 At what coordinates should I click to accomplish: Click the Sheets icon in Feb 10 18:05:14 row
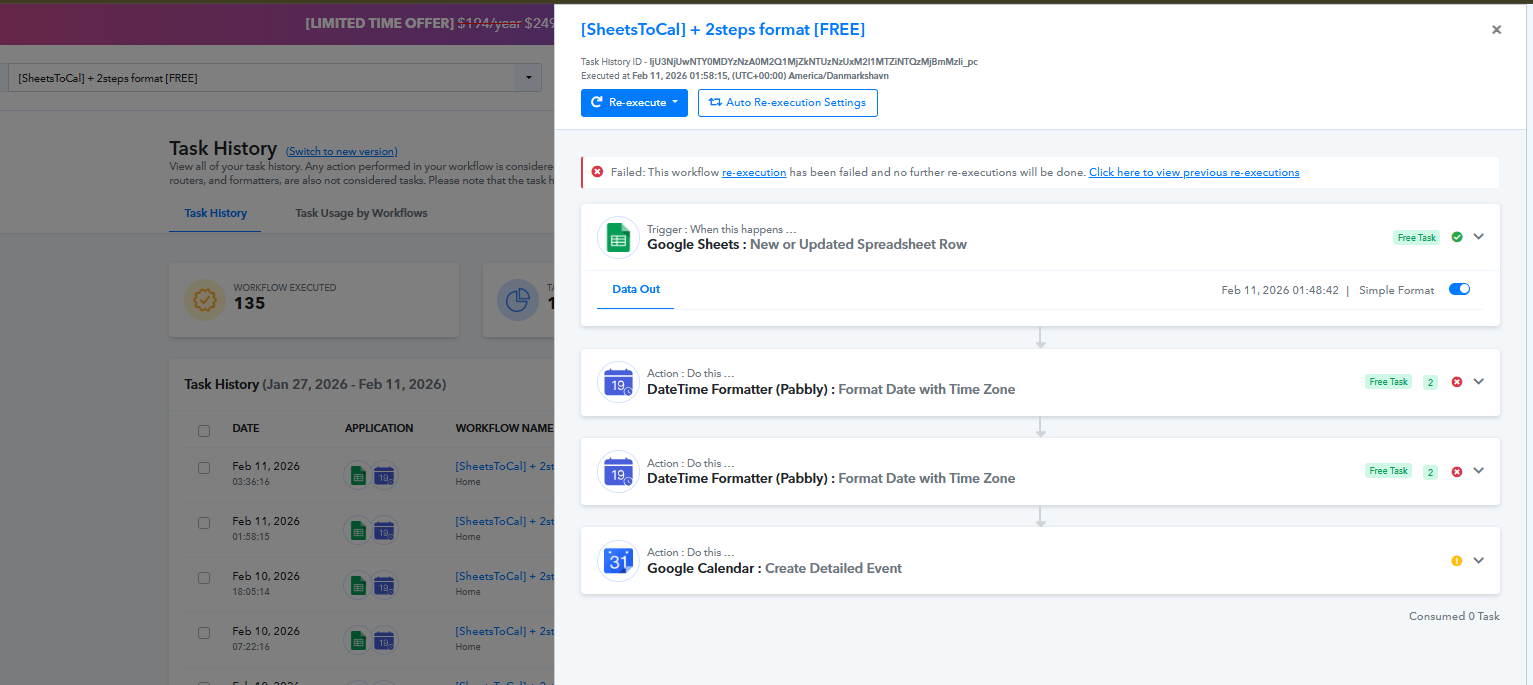pyautogui.click(x=358, y=585)
